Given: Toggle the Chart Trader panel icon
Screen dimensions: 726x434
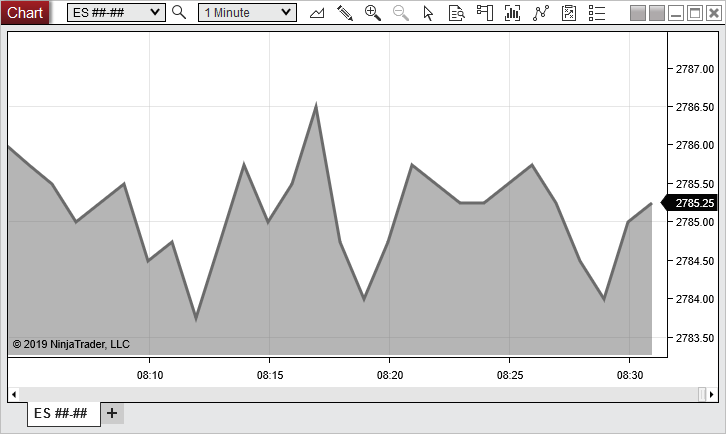Looking at the screenshot, I should 485,13.
